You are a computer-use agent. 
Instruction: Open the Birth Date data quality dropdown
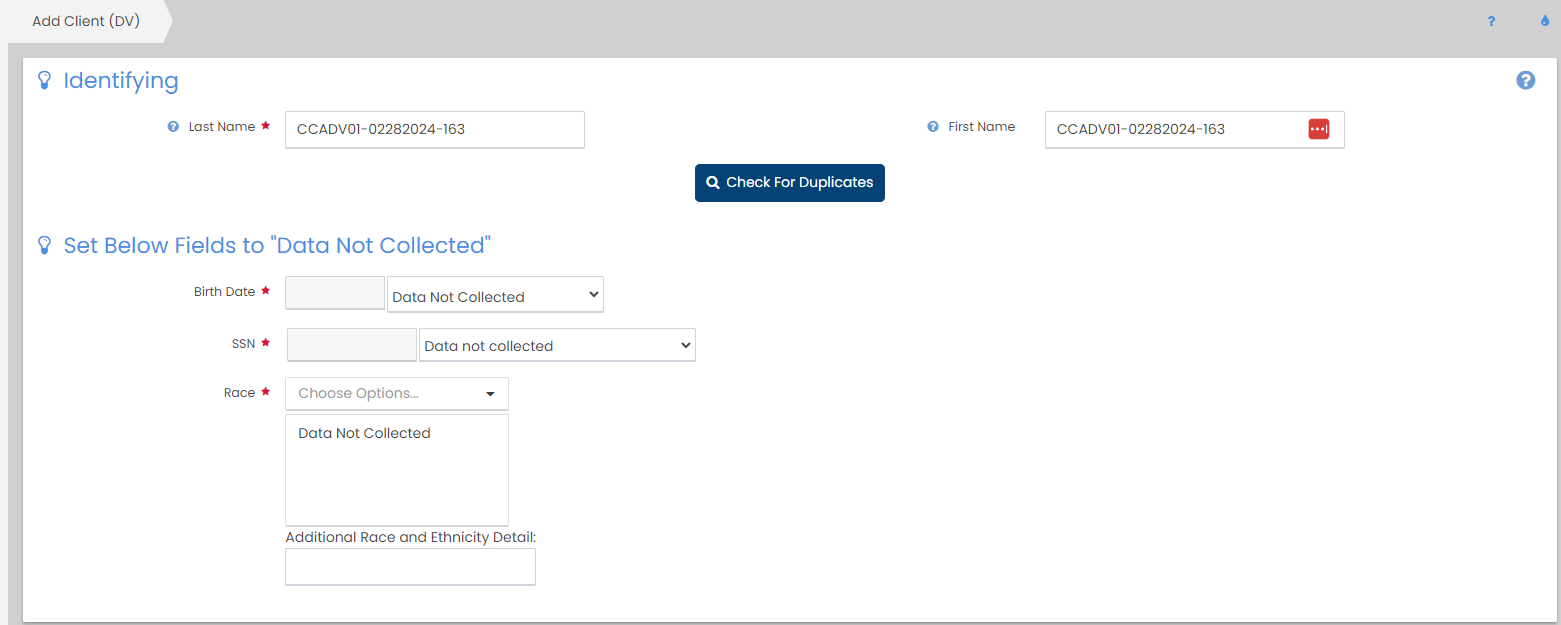click(495, 295)
